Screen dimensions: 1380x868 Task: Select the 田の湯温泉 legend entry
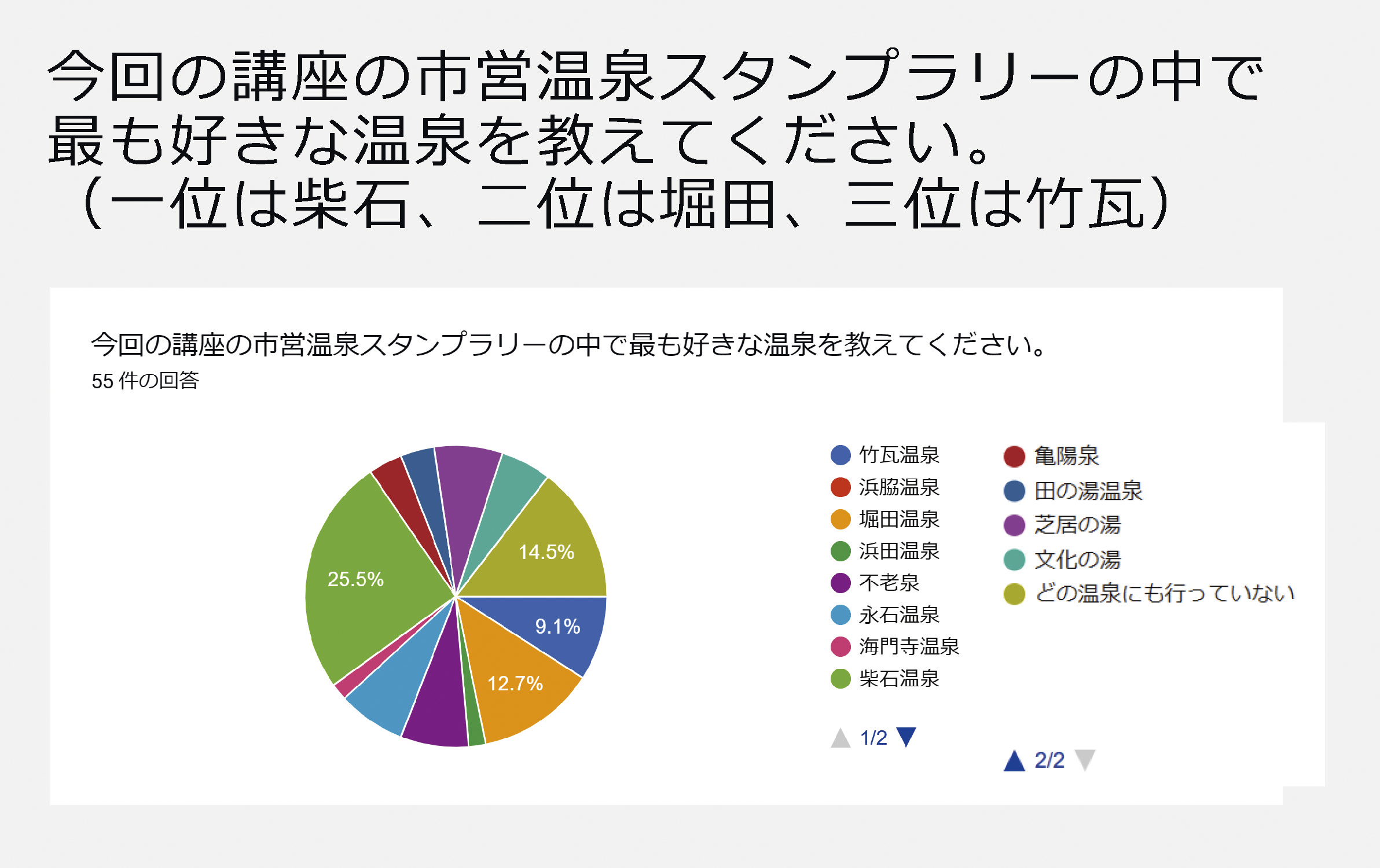coord(1073,491)
